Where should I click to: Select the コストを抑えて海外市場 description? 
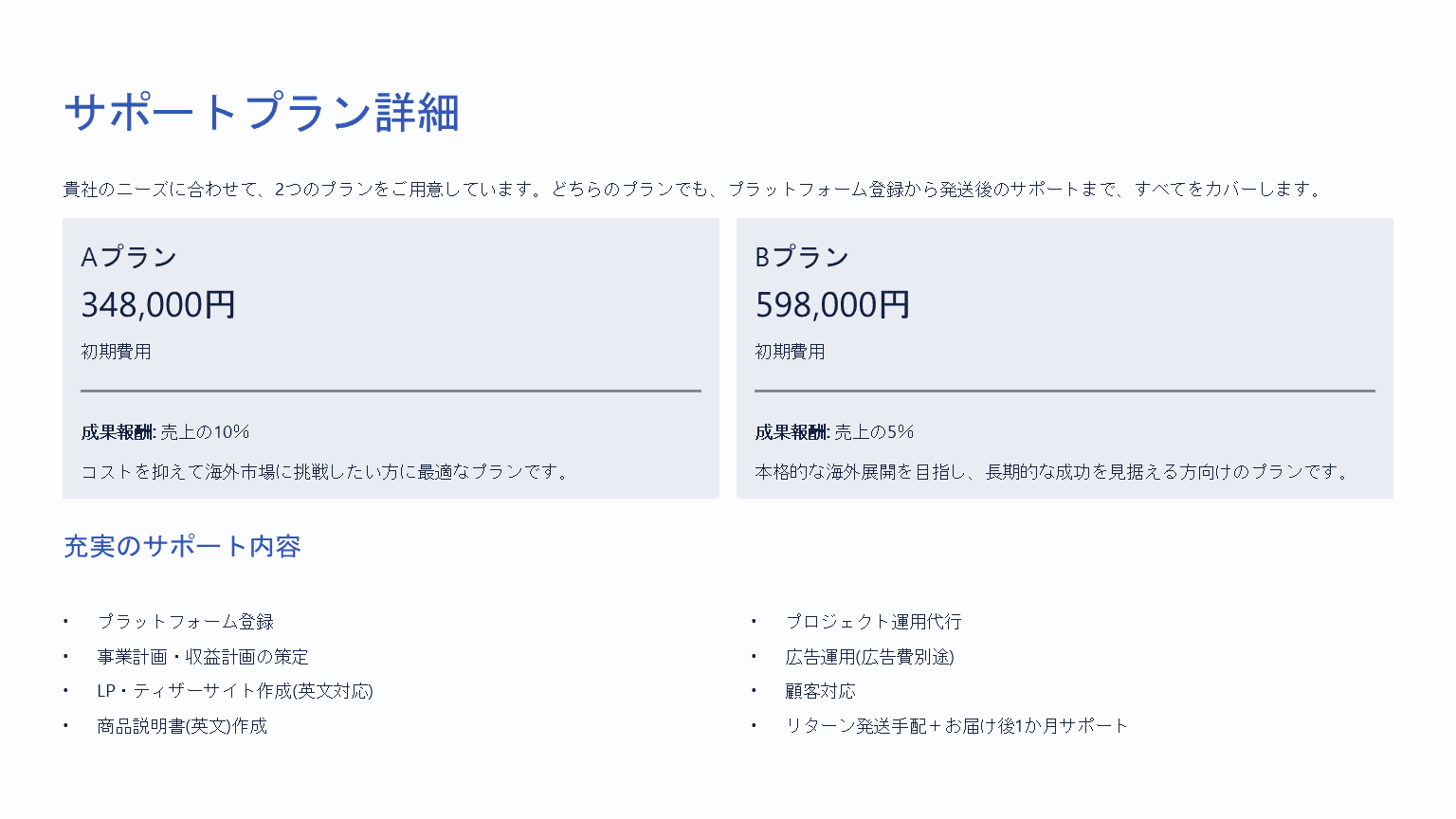pos(325,472)
